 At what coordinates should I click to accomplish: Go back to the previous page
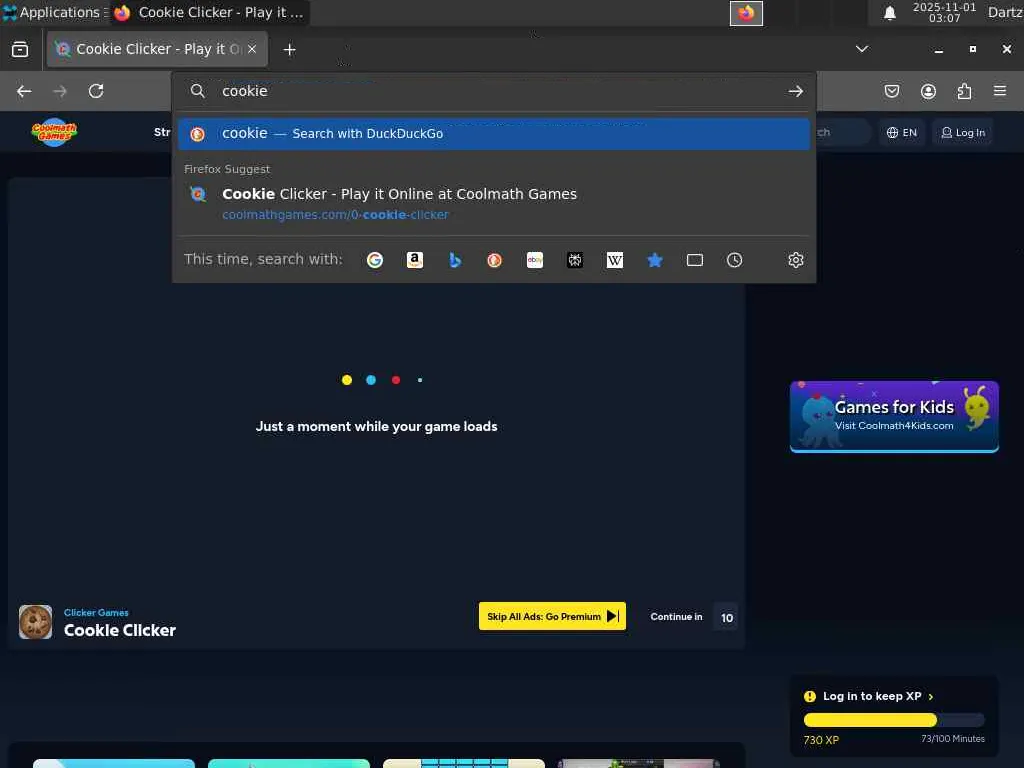pos(24,91)
